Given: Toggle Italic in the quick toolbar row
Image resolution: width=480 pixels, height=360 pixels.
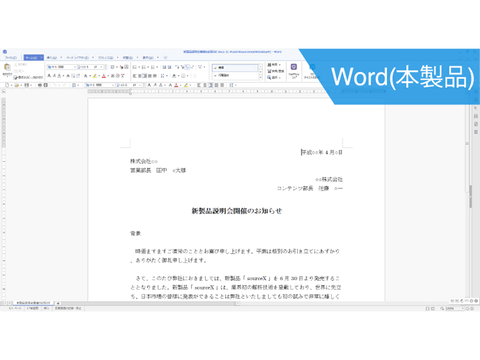Looking at the screenshot, I should 155,85.
